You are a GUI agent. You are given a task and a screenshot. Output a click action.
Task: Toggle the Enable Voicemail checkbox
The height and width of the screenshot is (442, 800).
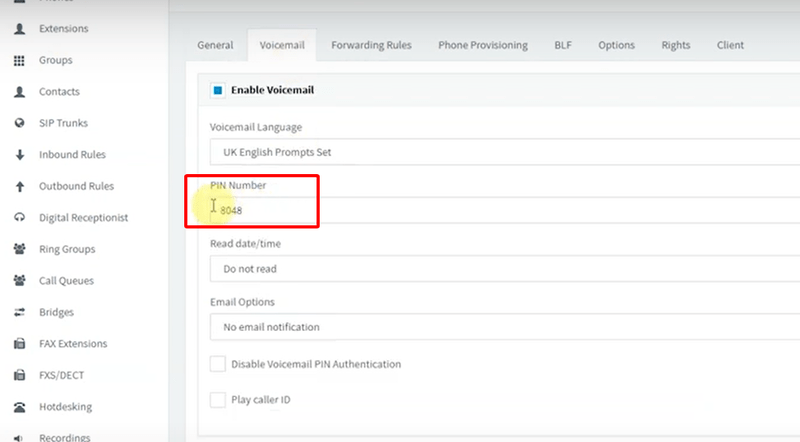pyautogui.click(x=218, y=90)
